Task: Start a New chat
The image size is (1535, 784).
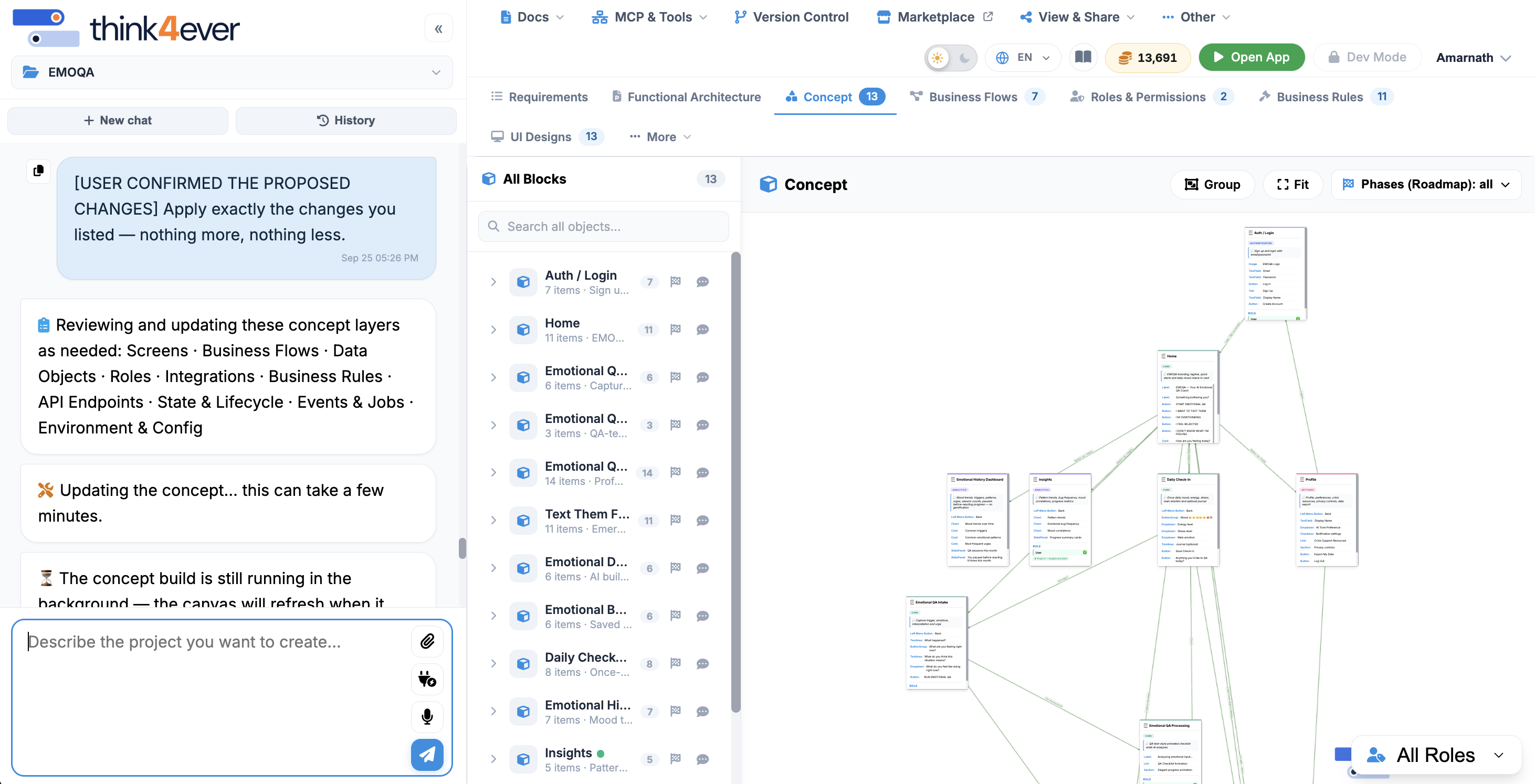Action: tap(118, 120)
